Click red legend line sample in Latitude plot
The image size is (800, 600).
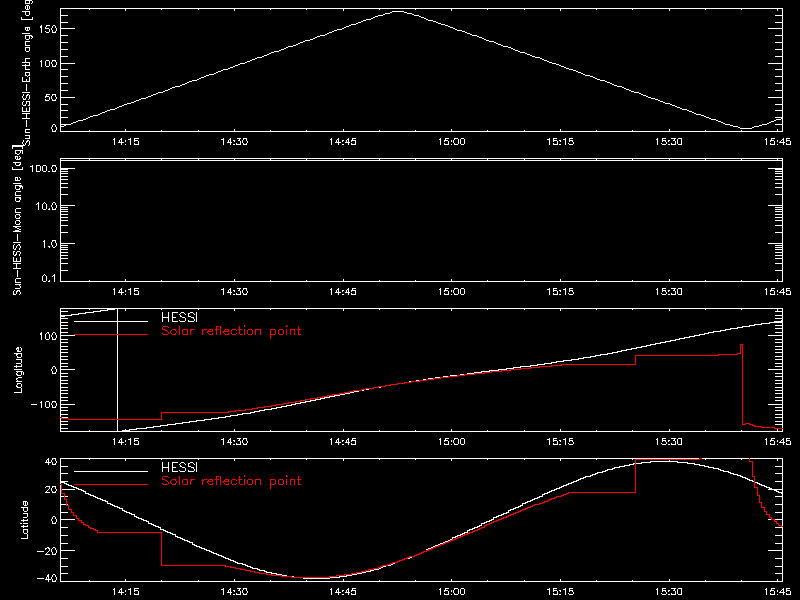(x=111, y=484)
